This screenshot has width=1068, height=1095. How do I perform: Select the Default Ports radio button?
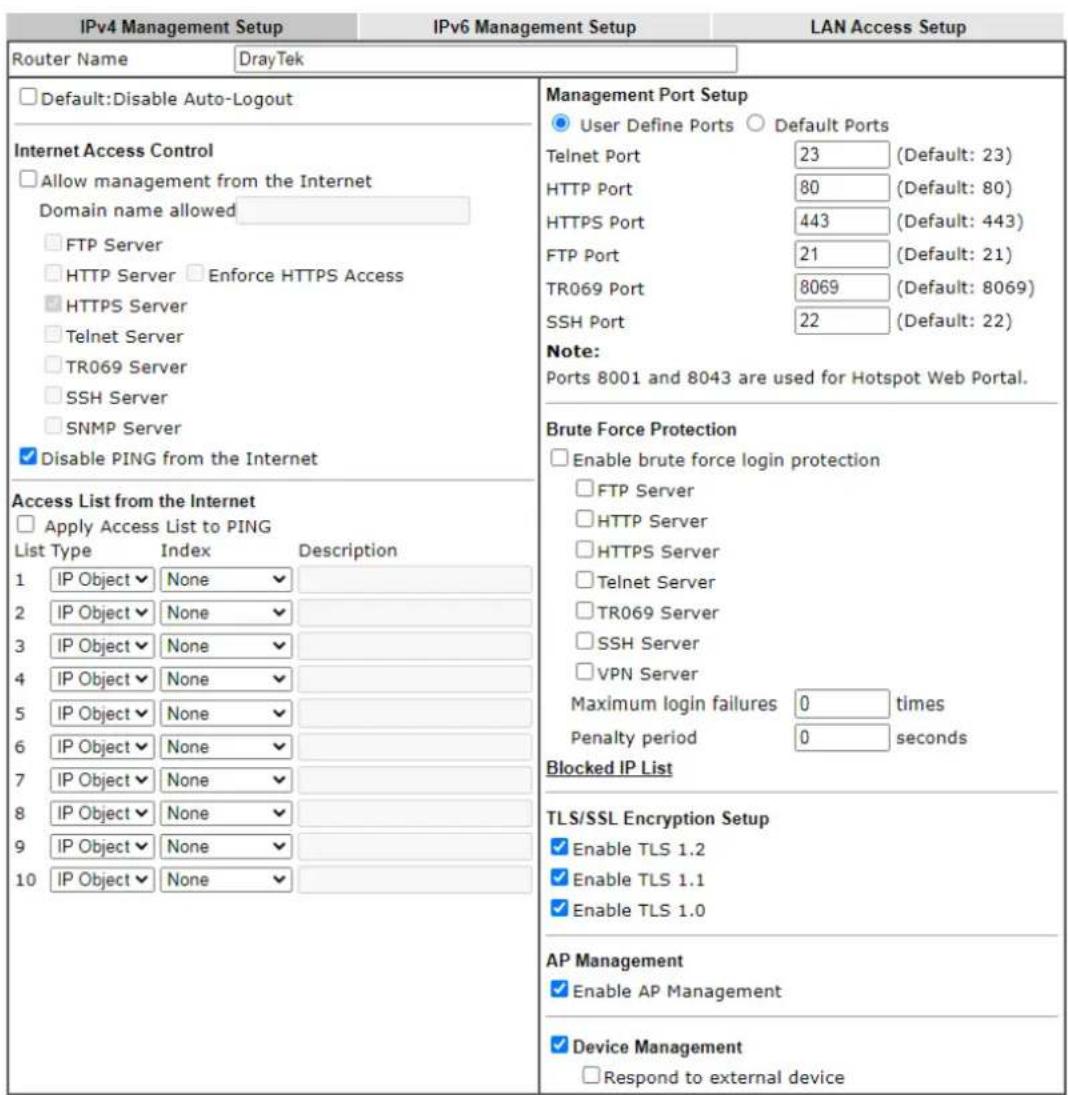pyautogui.click(x=755, y=124)
